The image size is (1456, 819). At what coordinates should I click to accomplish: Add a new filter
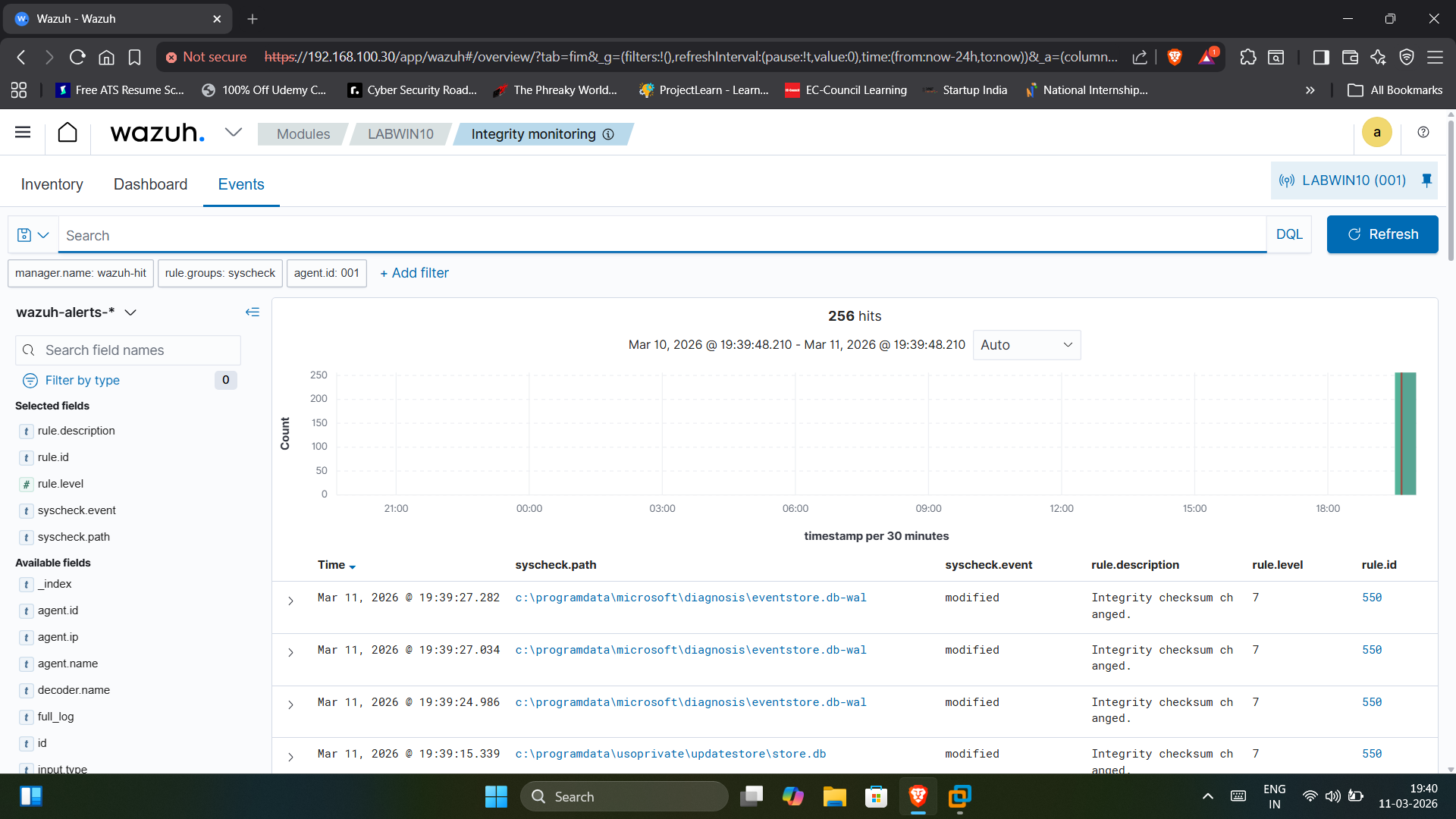coord(414,273)
